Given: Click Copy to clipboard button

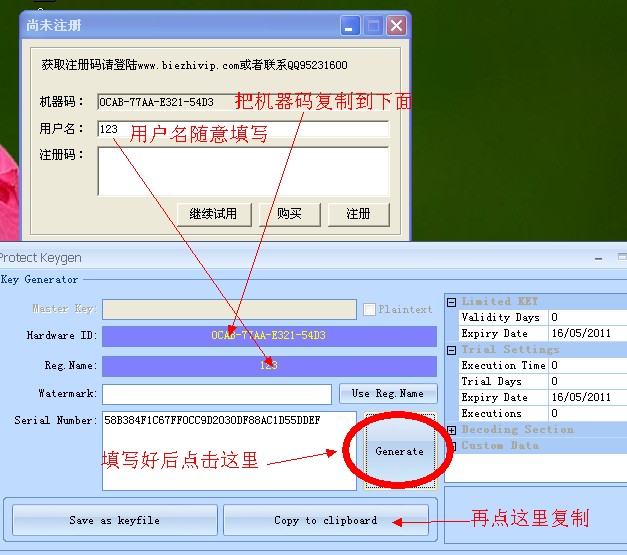Looking at the screenshot, I should 325,520.
